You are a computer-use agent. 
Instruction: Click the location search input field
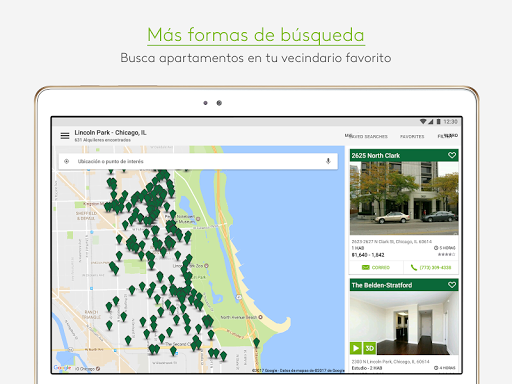198,161
